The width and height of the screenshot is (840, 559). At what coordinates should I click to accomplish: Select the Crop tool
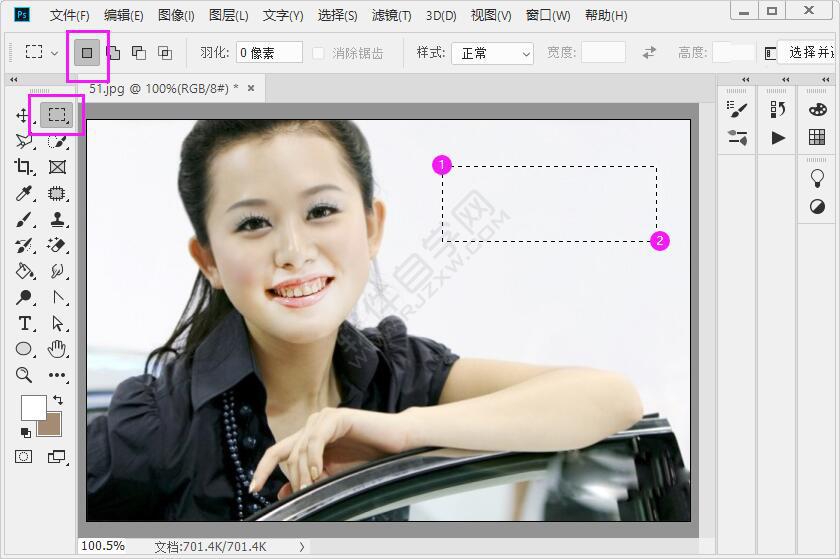coord(24,167)
